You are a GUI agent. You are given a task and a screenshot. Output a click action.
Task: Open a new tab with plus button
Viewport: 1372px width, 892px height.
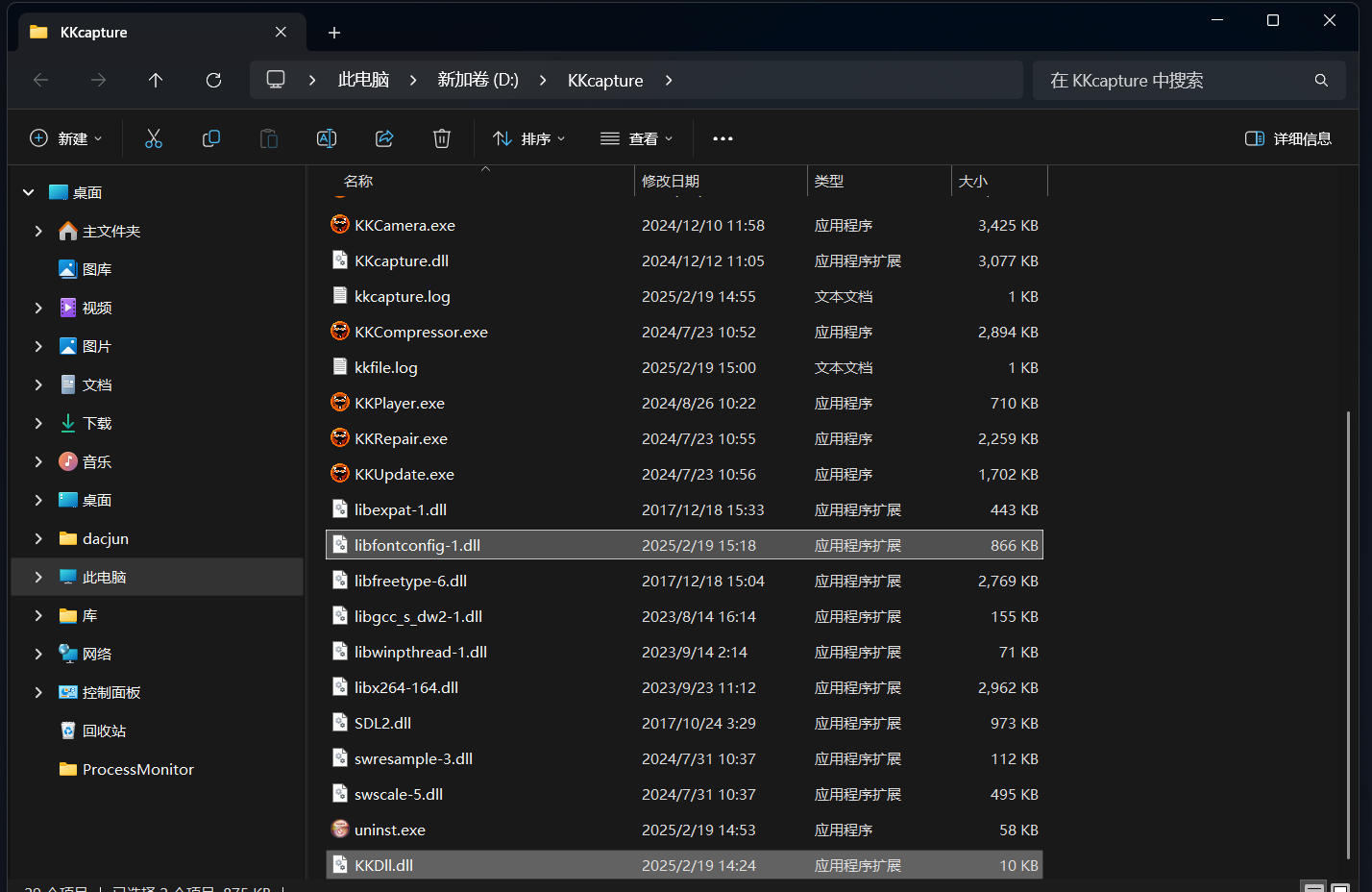click(334, 33)
